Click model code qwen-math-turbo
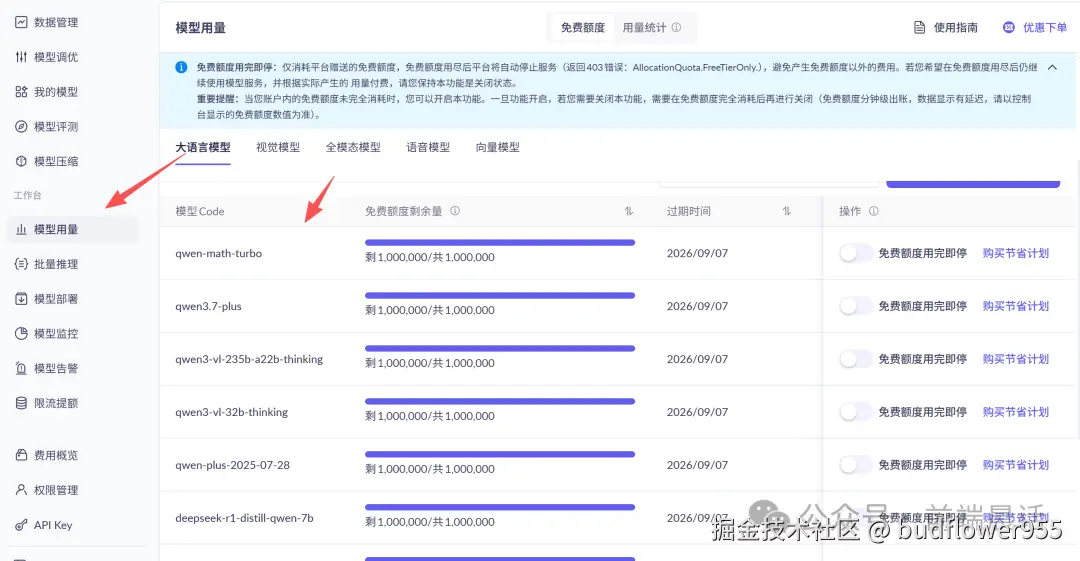This screenshot has width=1080, height=561. click(219, 253)
